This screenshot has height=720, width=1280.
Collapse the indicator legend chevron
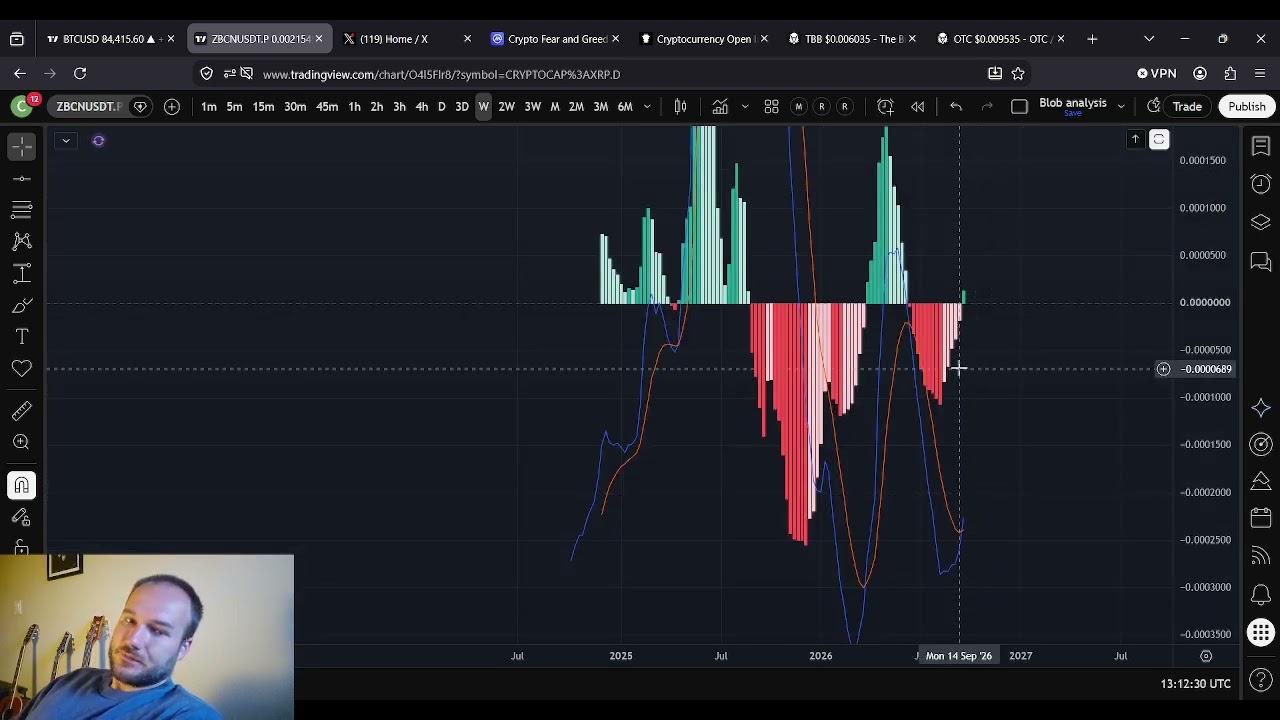point(65,140)
